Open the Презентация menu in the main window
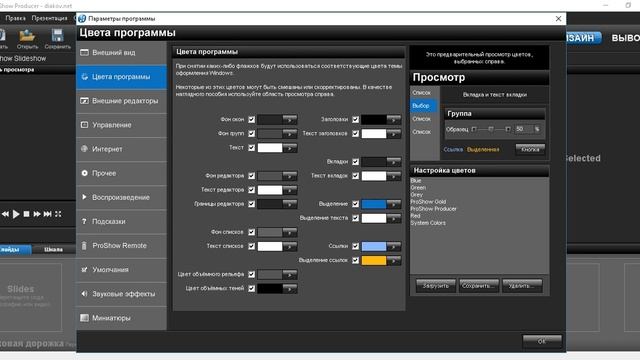 point(49,18)
